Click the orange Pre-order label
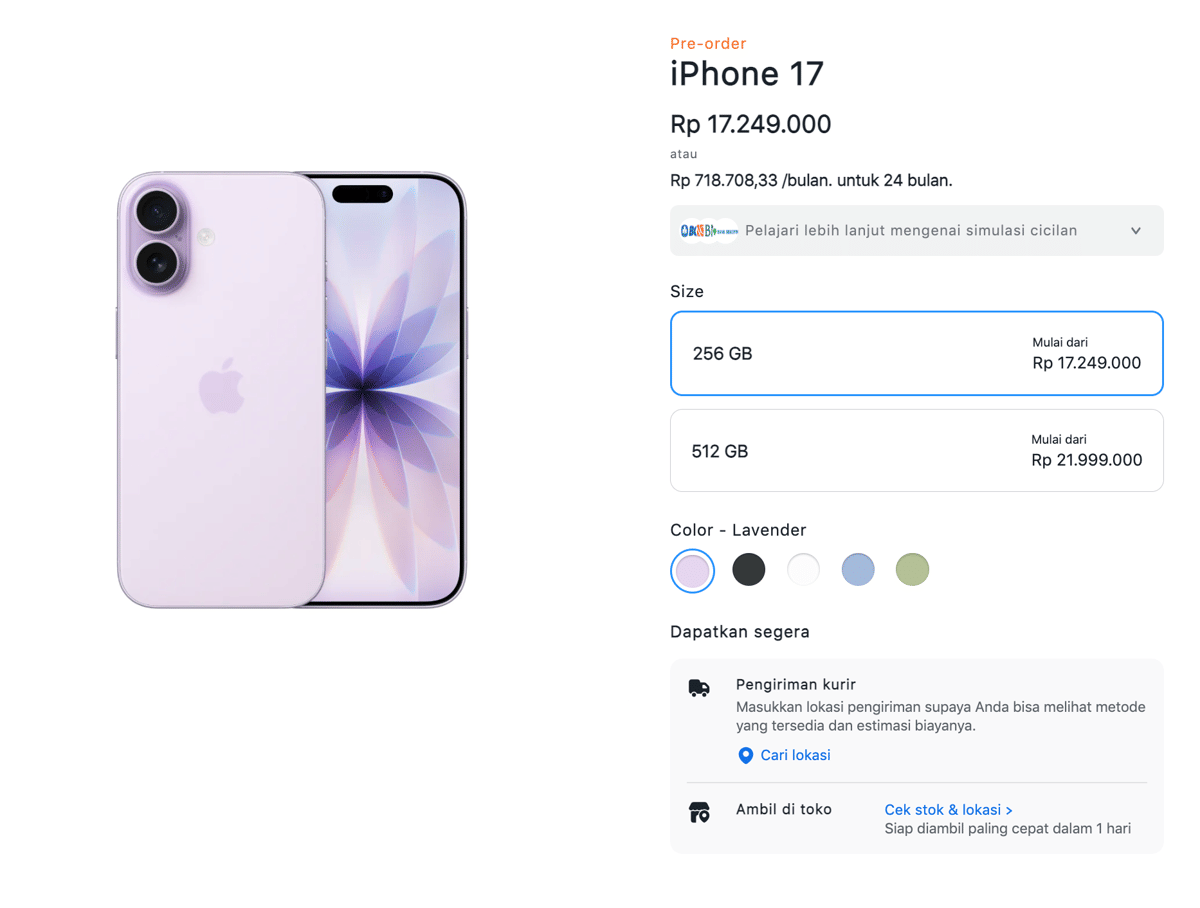 click(x=708, y=44)
